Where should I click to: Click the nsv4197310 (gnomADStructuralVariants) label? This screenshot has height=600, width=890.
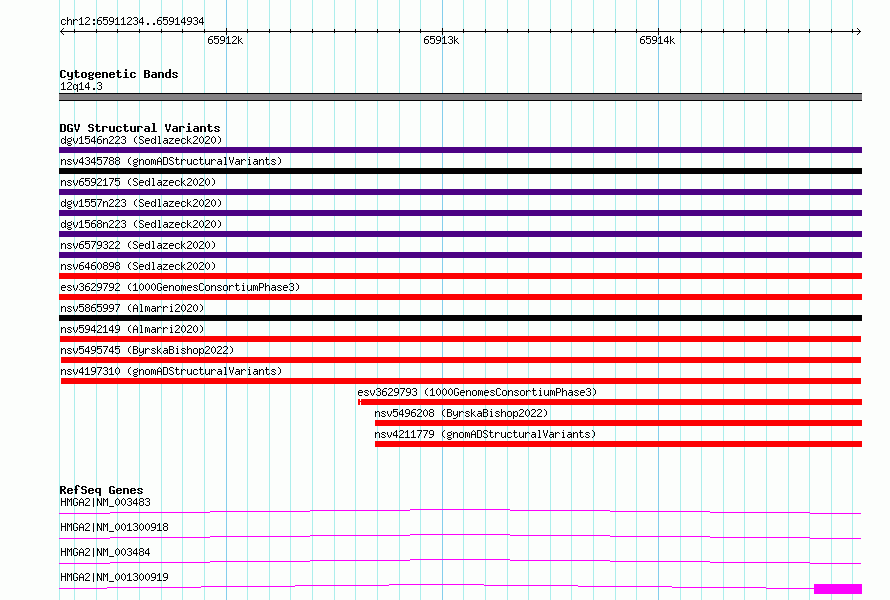click(171, 371)
